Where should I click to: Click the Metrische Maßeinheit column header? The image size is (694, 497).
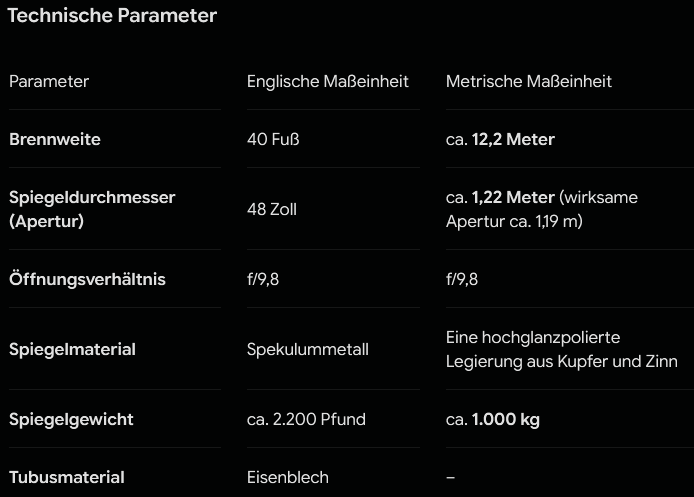[x=528, y=81]
